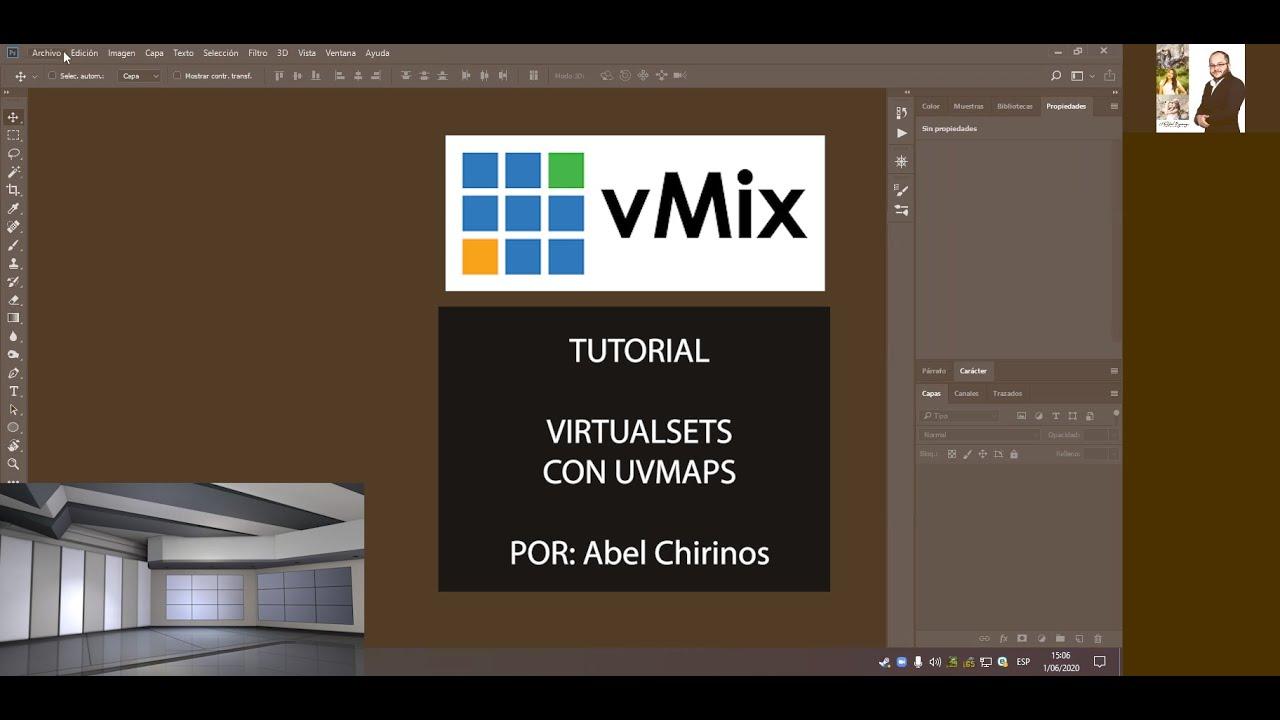Viewport: 1280px width, 720px height.
Task: Select the Brush tool
Action: [x=14, y=245]
